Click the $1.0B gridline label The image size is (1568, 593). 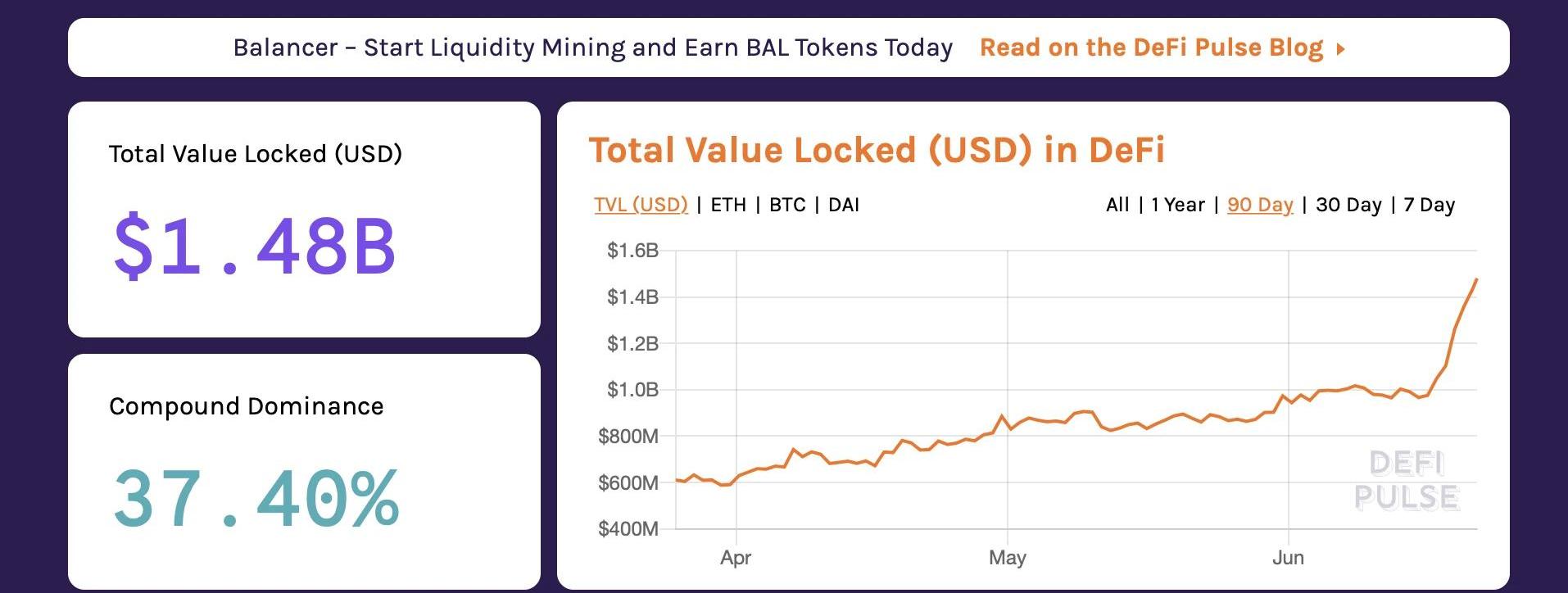tap(632, 390)
